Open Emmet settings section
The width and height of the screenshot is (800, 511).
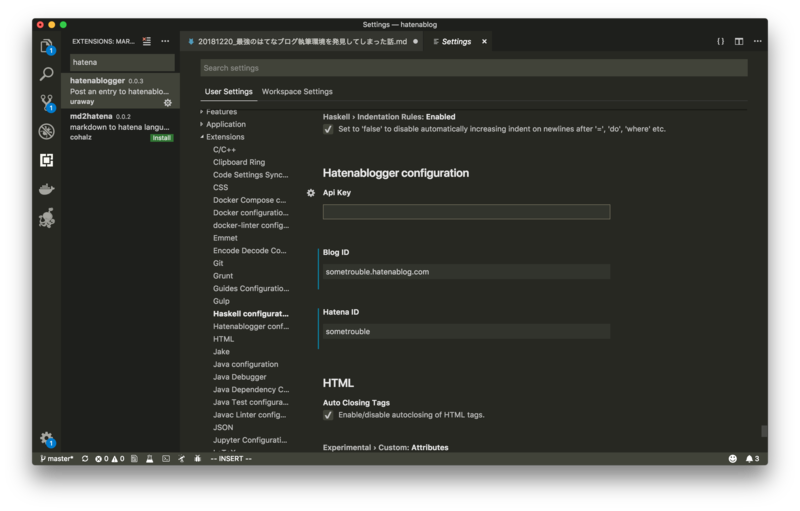[x=225, y=238]
